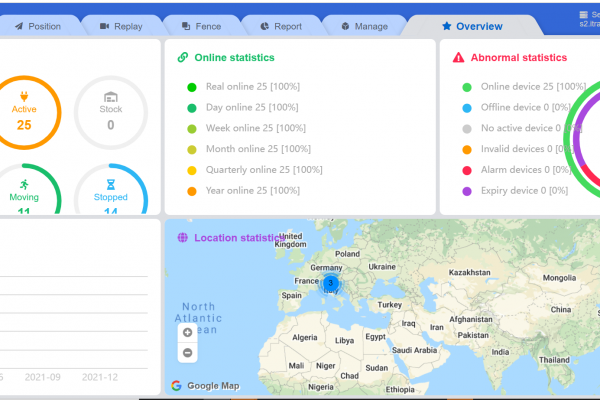Click 'Month online 25 [100%]' entry
Image resolution: width=600 pixels, height=400 pixels.
[x=258, y=149]
